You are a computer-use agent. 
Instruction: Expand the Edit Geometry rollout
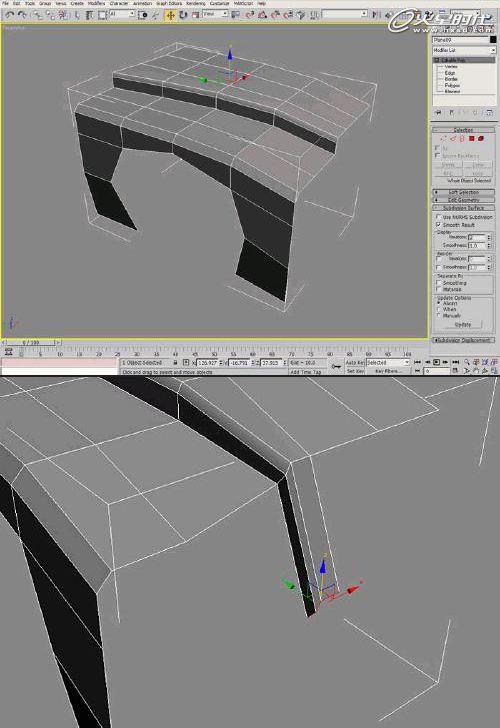463,200
